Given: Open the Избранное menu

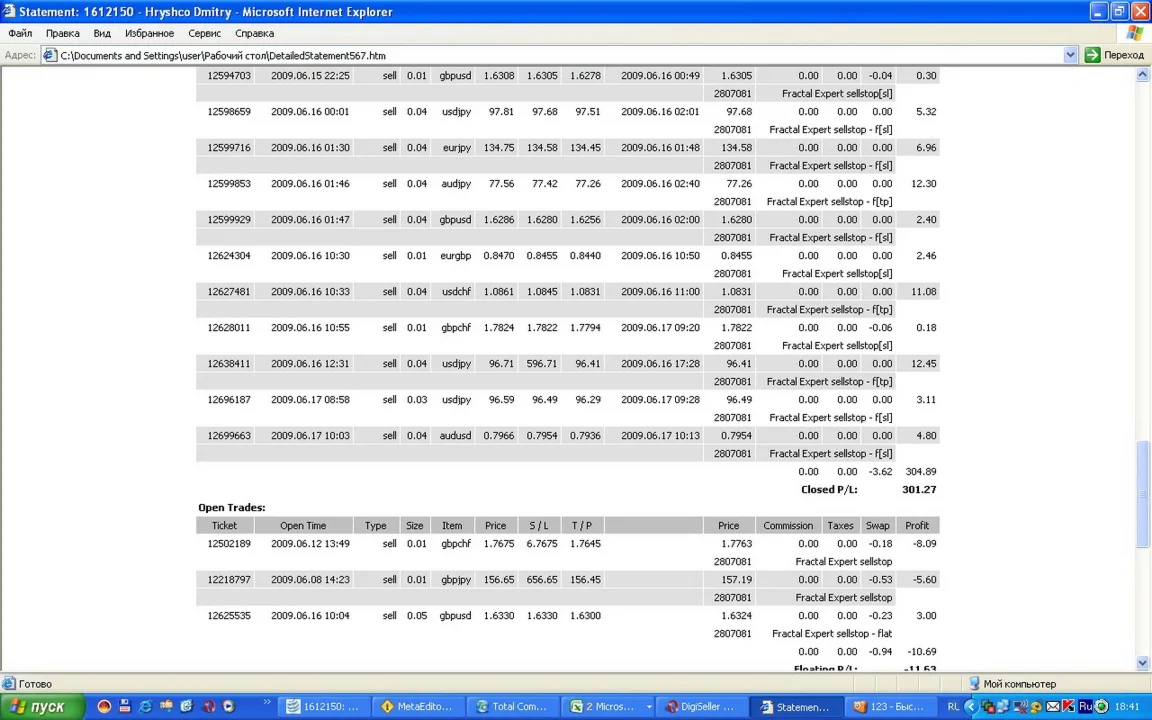Looking at the screenshot, I should (149, 33).
